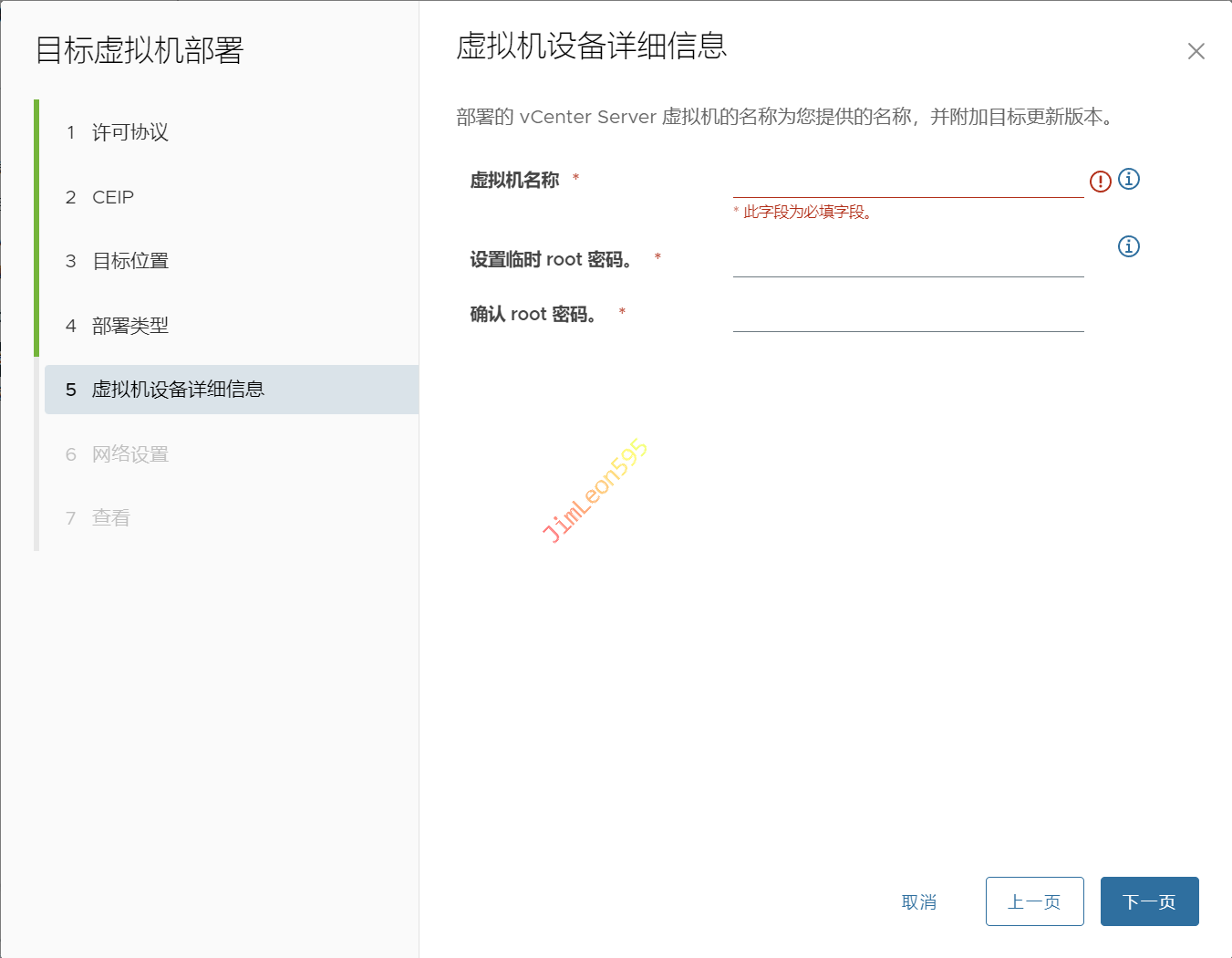Cancel the wizard via 取消

pyautogui.click(x=918, y=901)
